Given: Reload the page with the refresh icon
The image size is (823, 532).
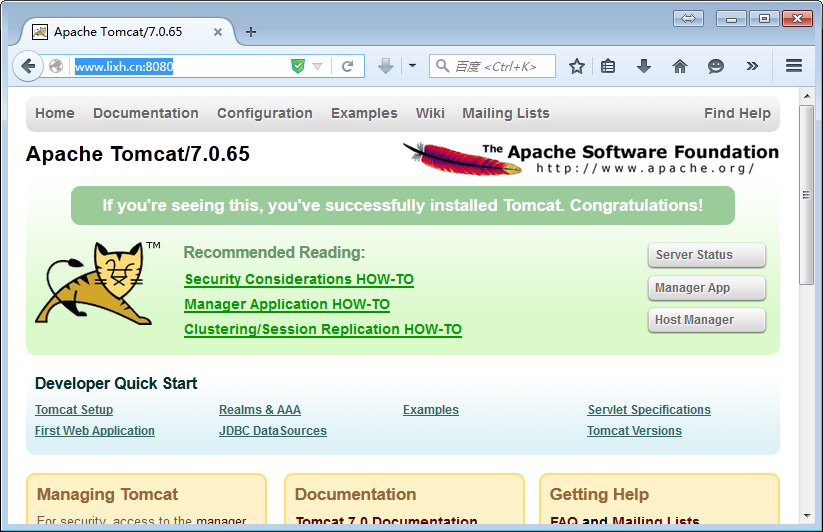Looking at the screenshot, I should click(x=347, y=66).
